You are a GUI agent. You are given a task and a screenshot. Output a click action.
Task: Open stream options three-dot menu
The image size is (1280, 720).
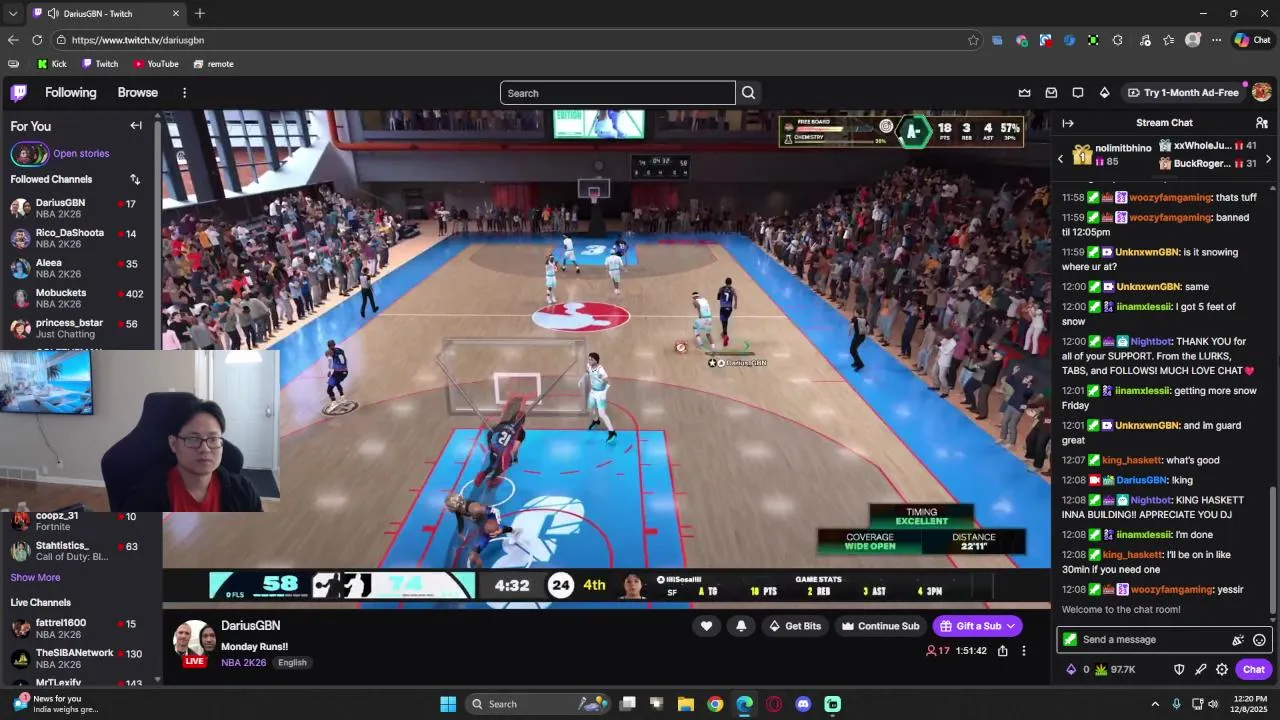pyautogui.click(x=1024, y=651)
